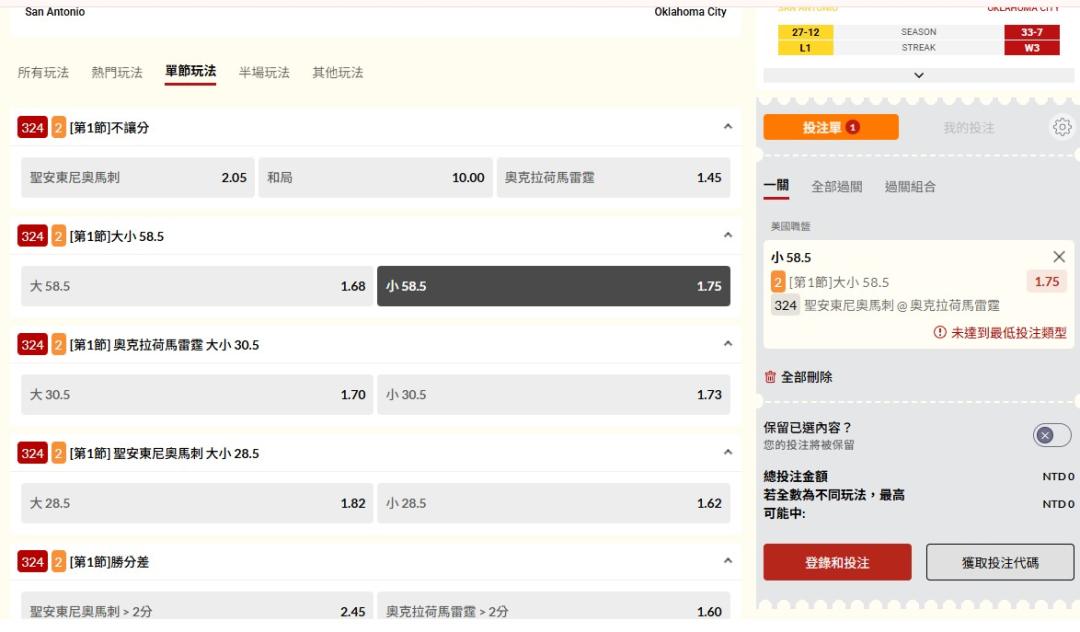Viewport: 1080px width, 632px height.
Task: Click the 324 badge in the bet slip
Action: point(785,306)
